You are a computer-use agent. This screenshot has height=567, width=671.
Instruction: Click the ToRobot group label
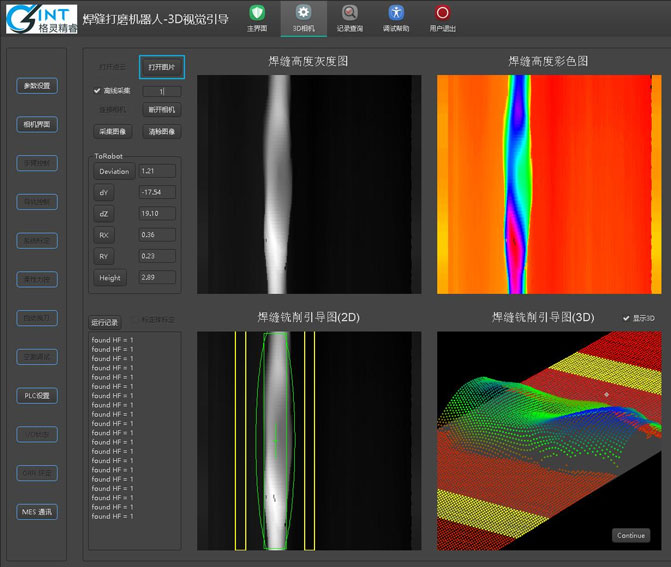108,156
